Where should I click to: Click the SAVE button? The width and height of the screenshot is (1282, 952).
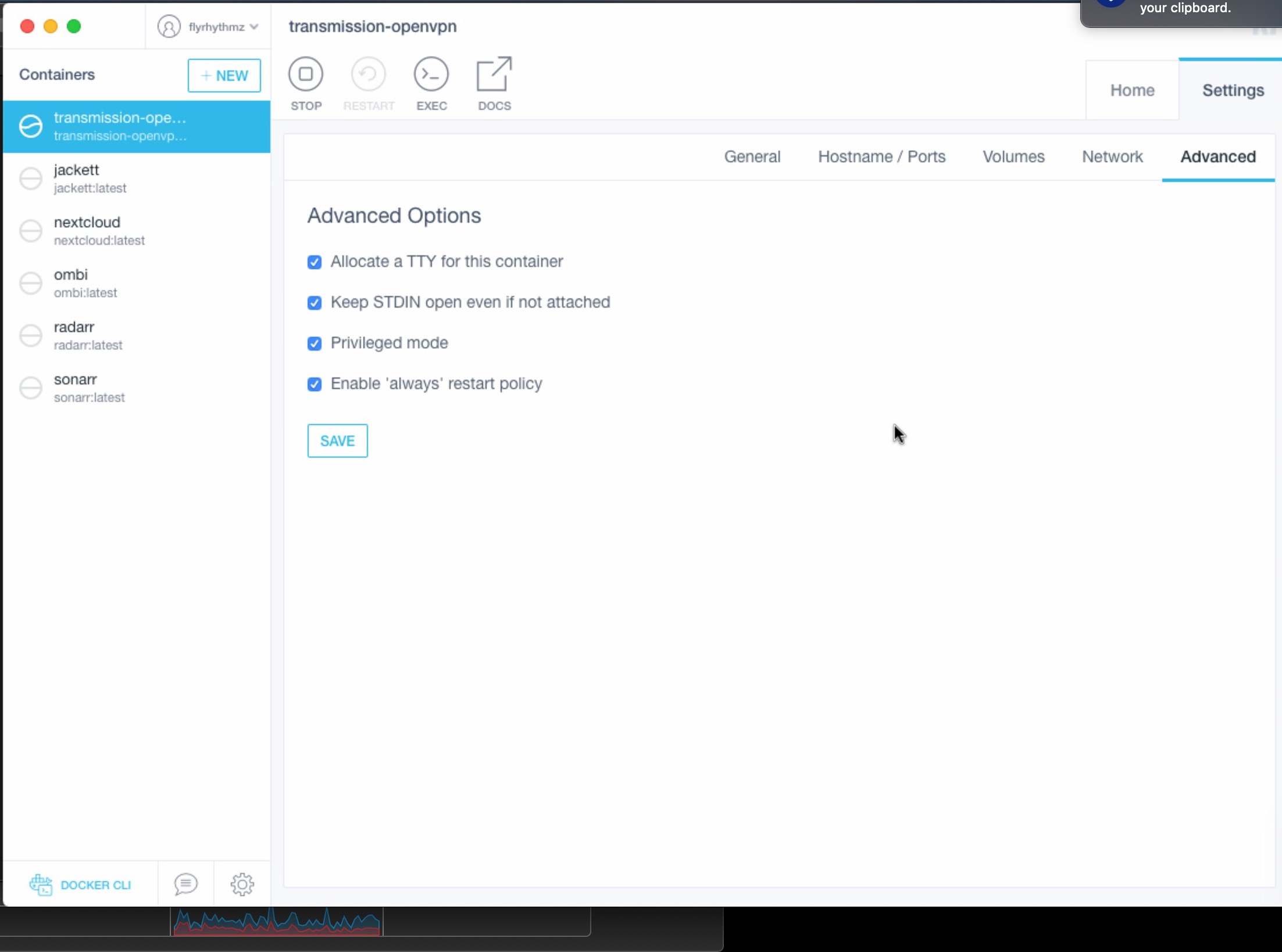[337, 441]
